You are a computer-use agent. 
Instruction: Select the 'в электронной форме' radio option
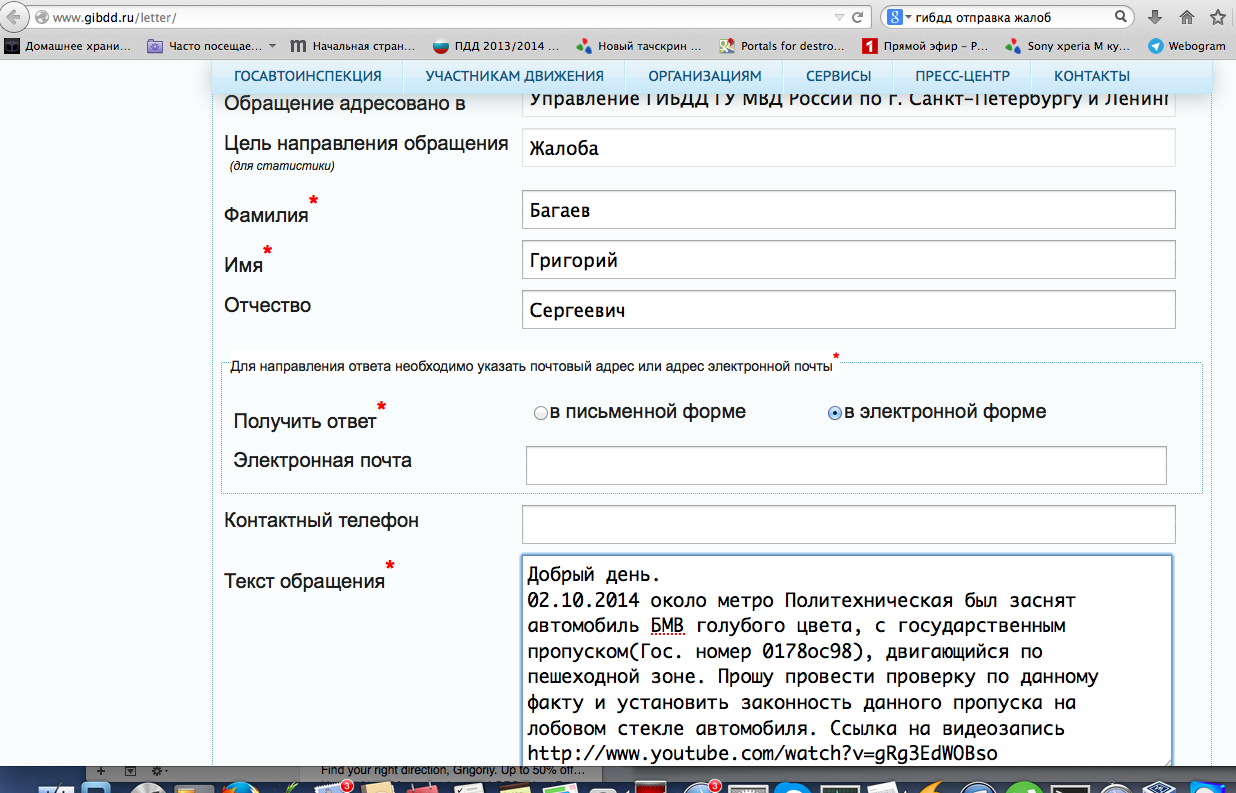835,413
